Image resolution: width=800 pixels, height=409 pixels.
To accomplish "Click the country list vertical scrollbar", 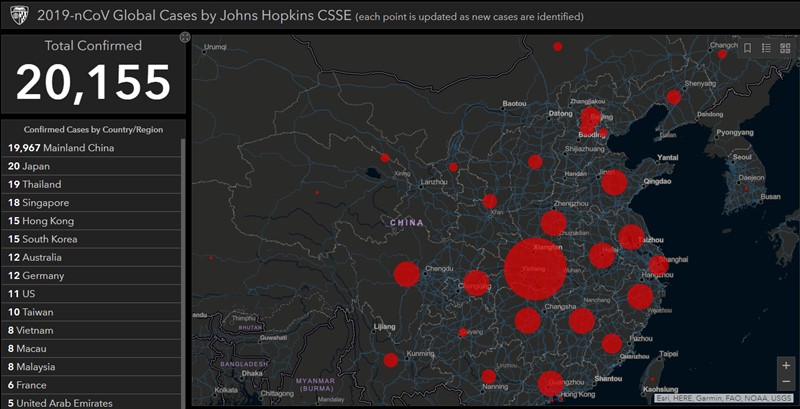I will pos(184,270).
